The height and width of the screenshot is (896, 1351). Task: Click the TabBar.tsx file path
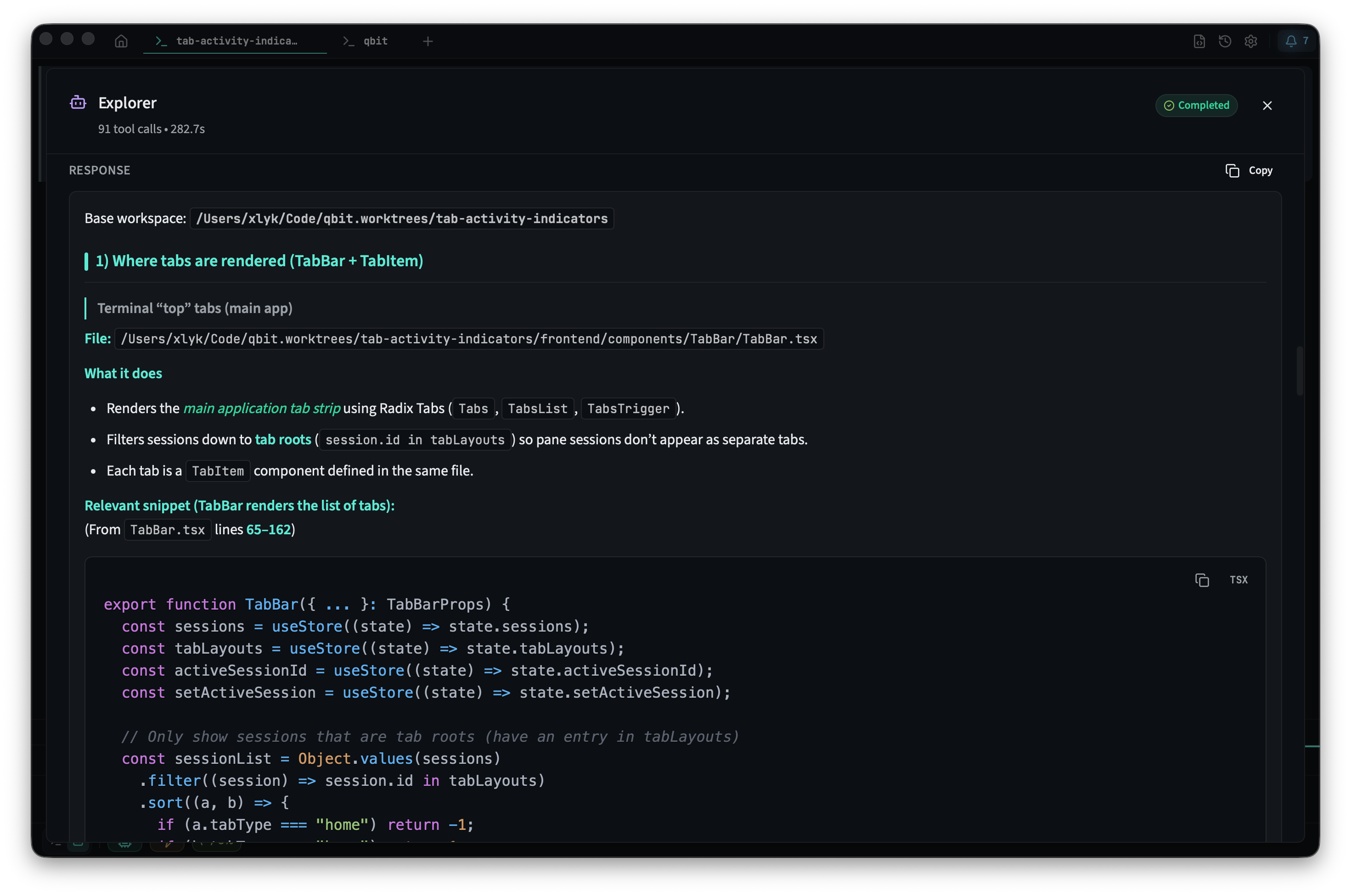[469, 339]
